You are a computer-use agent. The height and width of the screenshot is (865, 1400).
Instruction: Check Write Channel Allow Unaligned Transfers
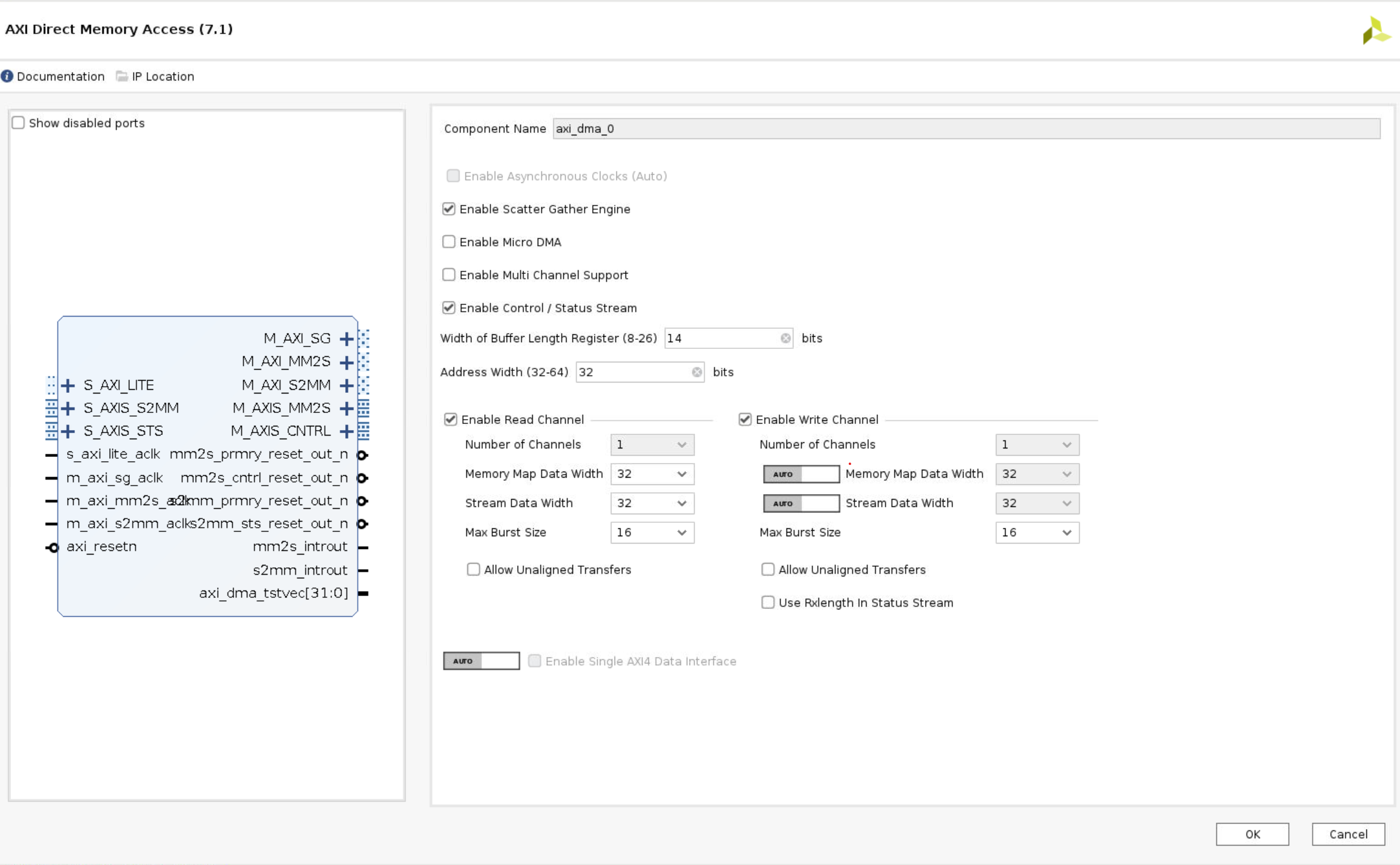pyautogui.click(x=768, y=569)
